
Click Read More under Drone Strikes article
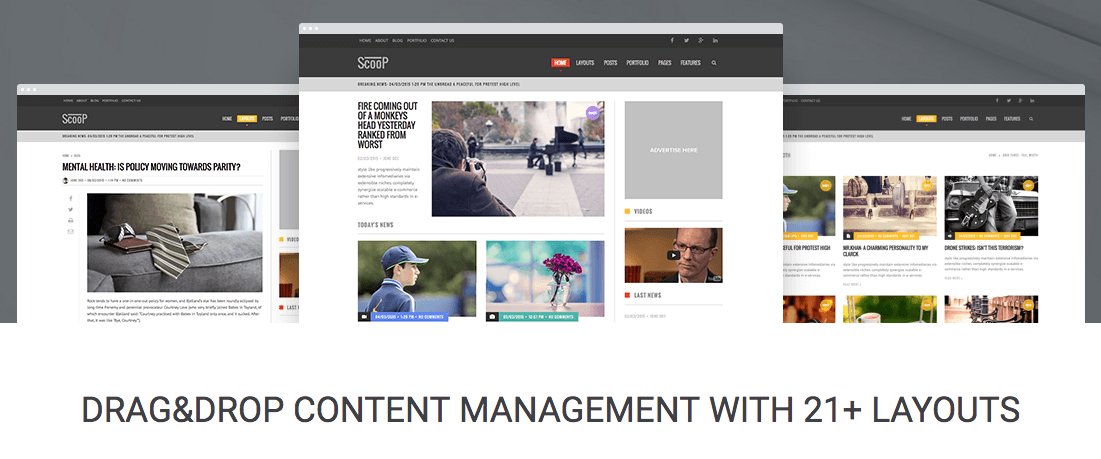pos(953,278)
